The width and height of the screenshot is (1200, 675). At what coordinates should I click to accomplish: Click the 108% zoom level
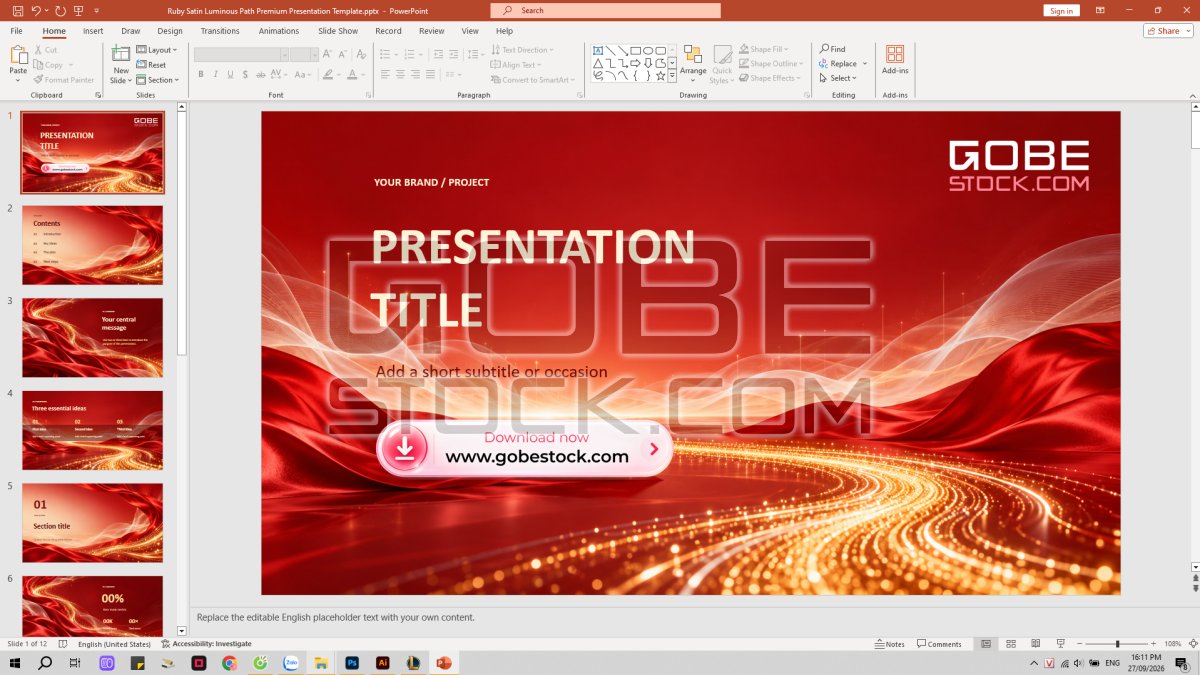[1172, 644]
